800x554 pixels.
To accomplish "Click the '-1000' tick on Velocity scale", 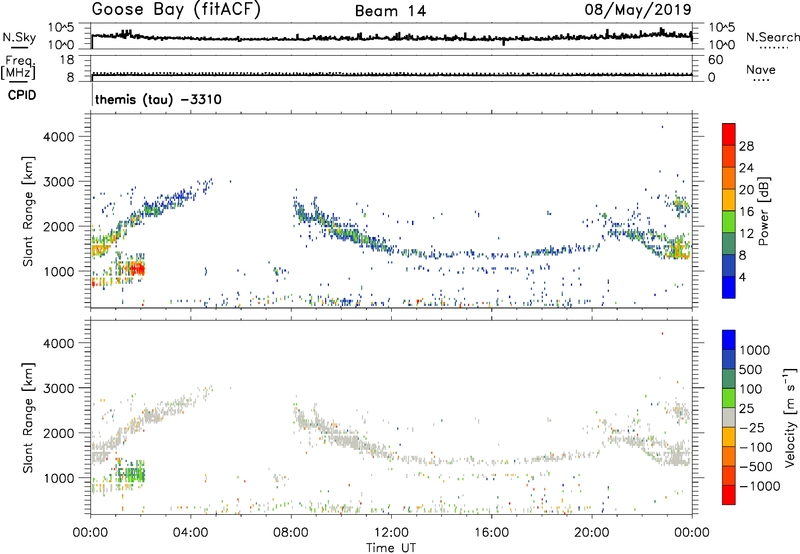I will tap(759, 486).
